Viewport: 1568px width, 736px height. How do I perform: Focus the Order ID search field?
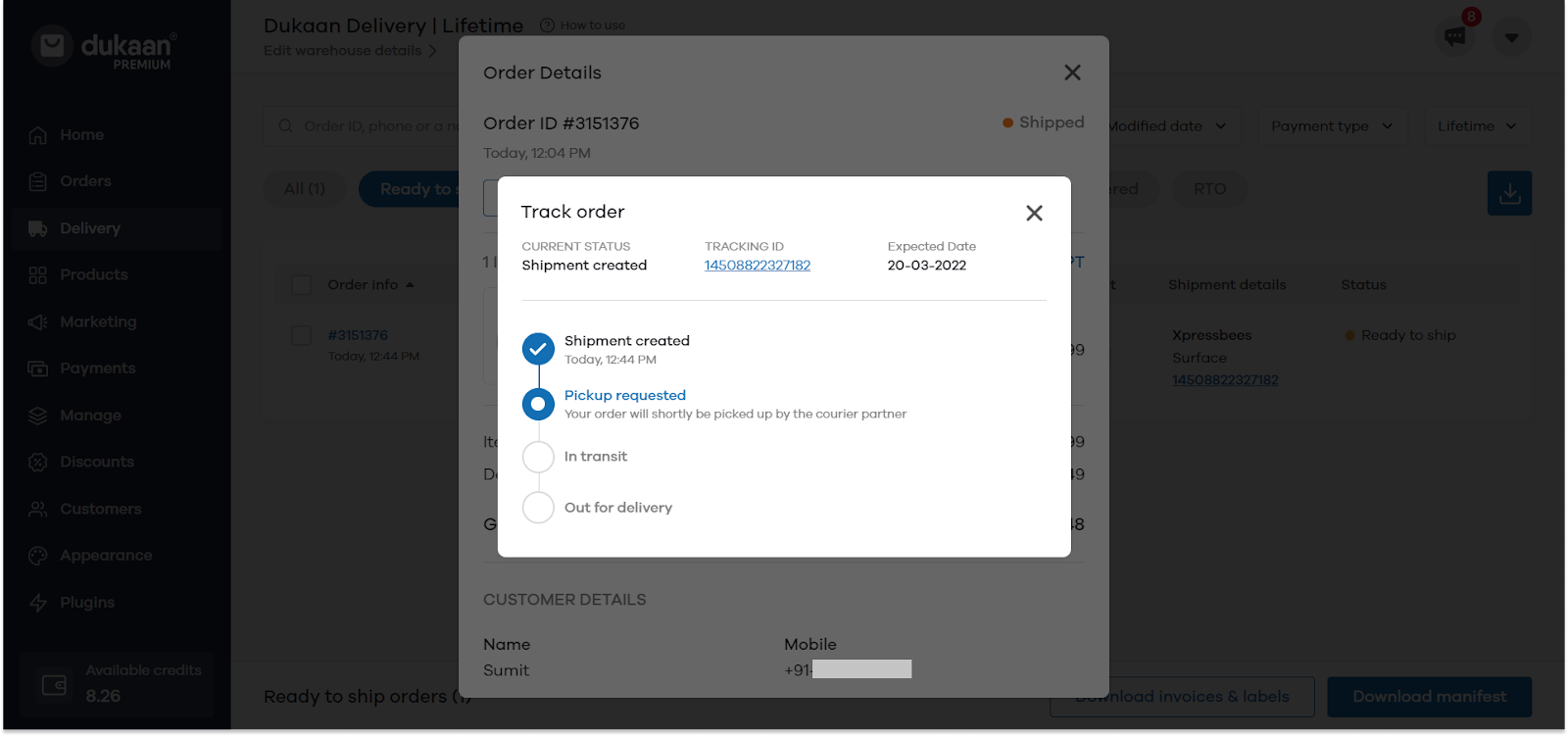tap(363, 125)
